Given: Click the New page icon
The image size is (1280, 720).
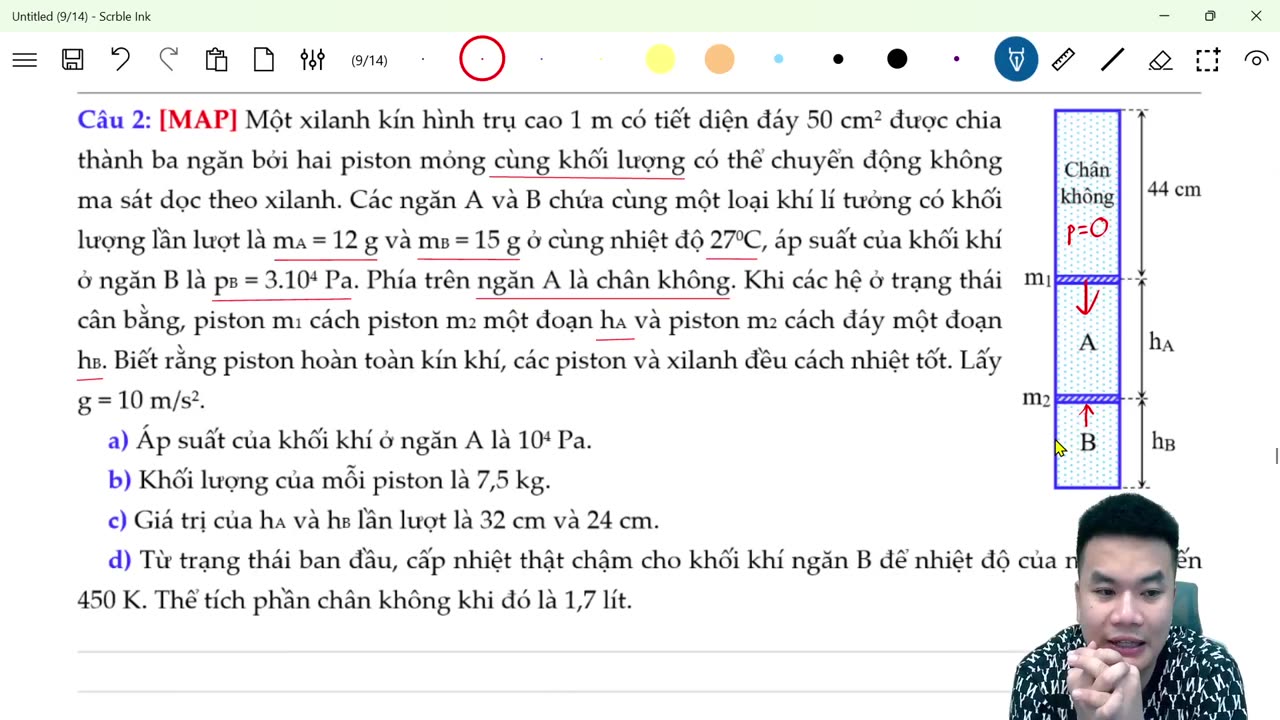Looking at the screenshot, I should (264, 60).
